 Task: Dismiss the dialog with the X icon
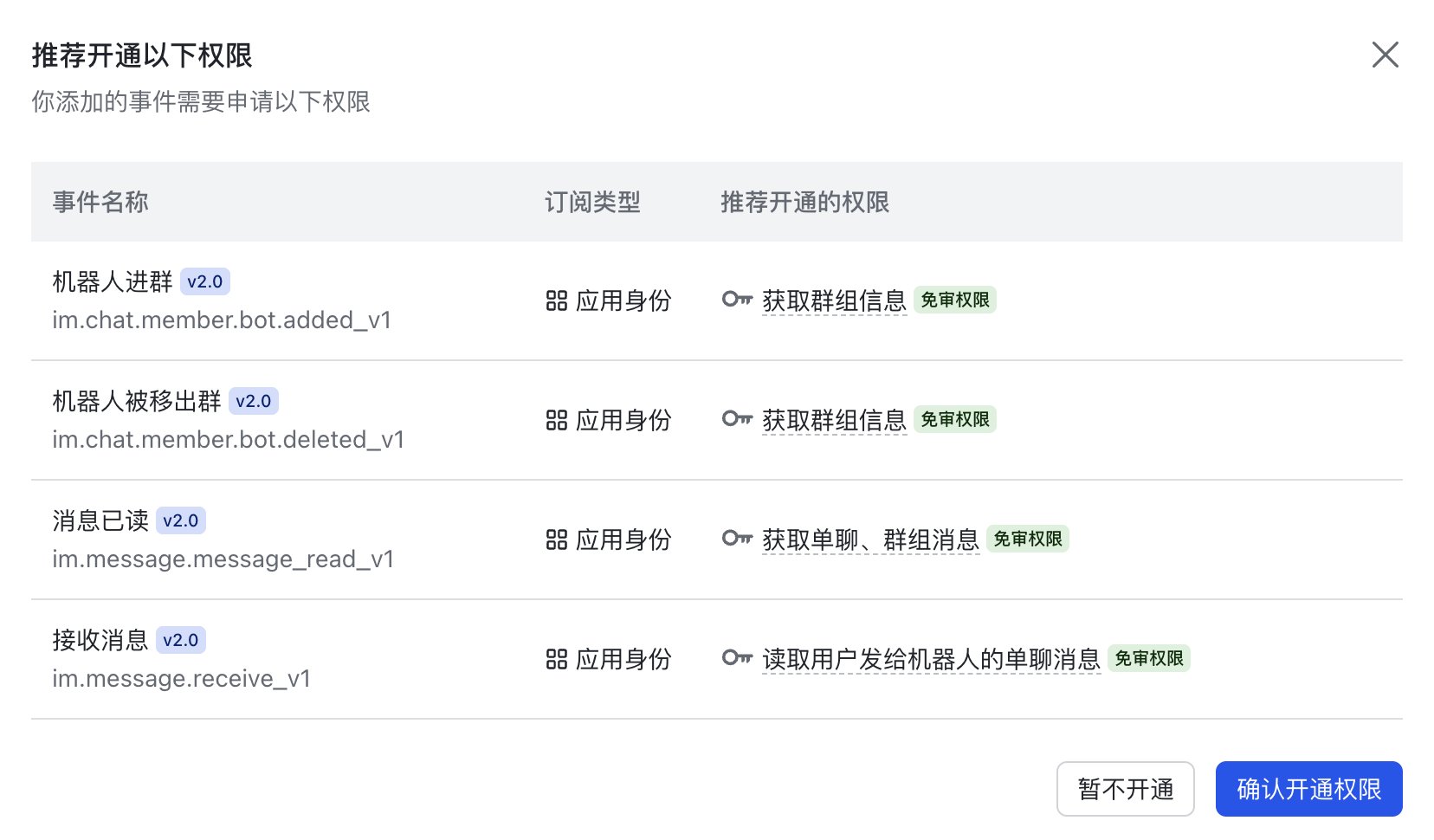(1386, 55)
